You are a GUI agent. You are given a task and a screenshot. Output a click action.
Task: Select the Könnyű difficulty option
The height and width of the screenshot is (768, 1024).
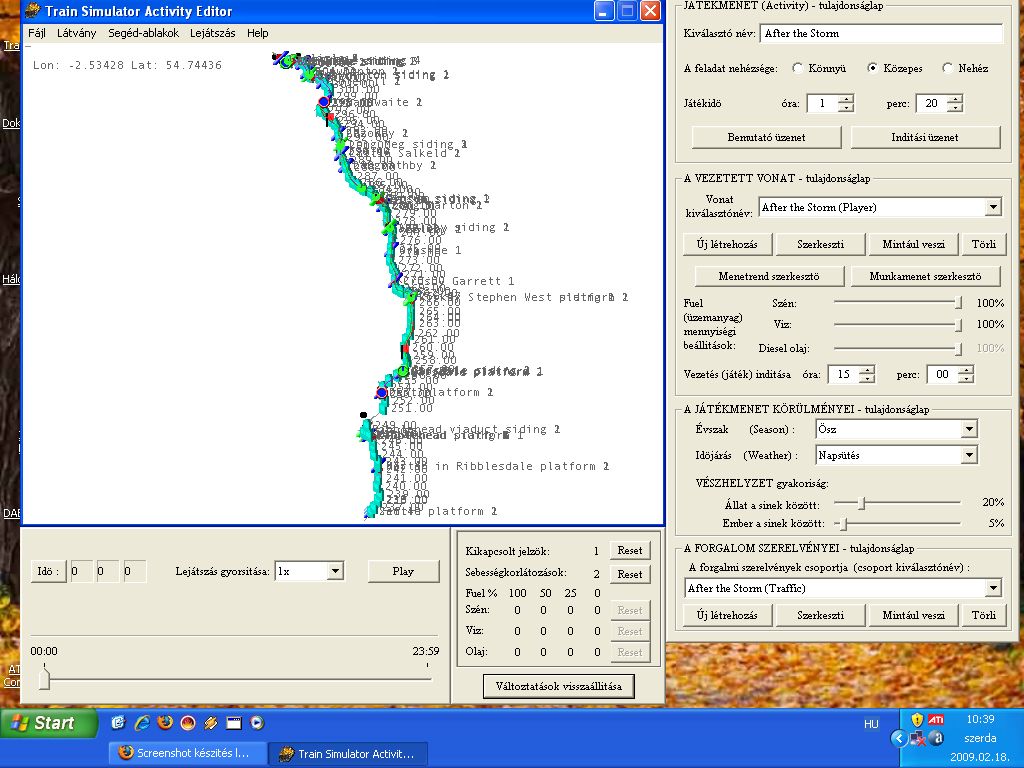tap(797, 68)
